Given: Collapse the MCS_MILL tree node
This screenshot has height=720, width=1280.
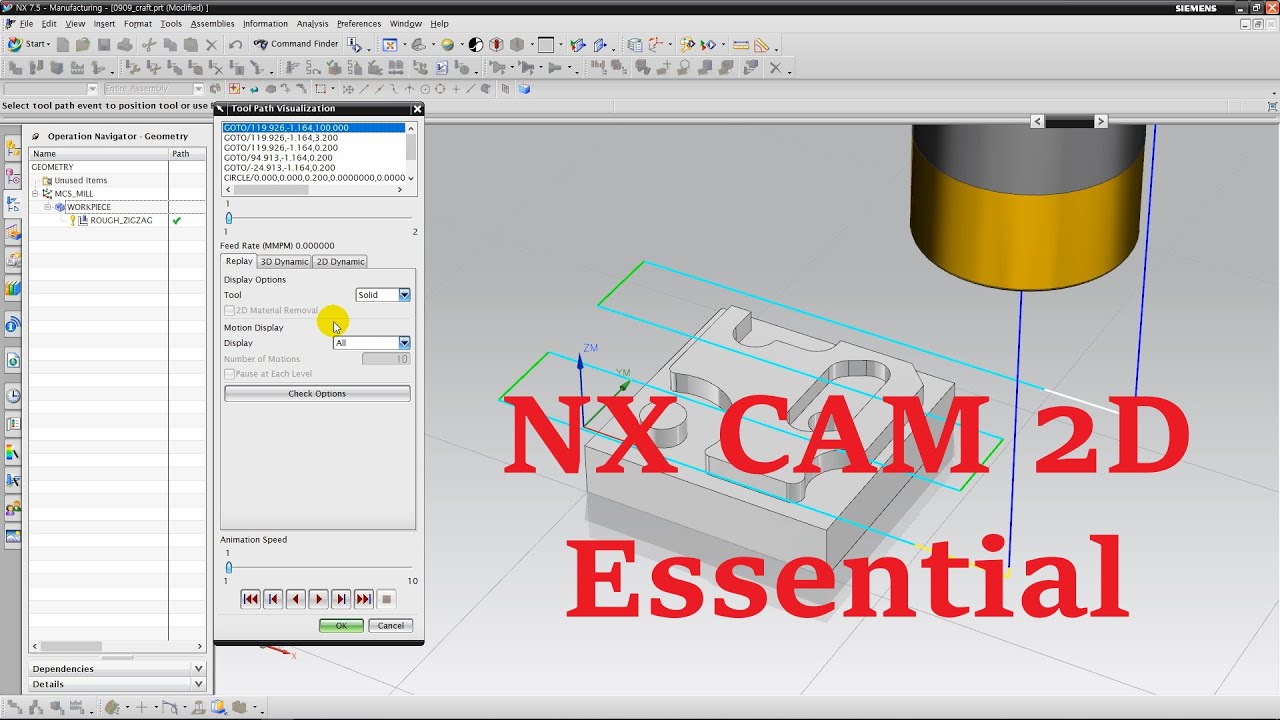Looking at the screenshot, I should click(x=35, y=194).
